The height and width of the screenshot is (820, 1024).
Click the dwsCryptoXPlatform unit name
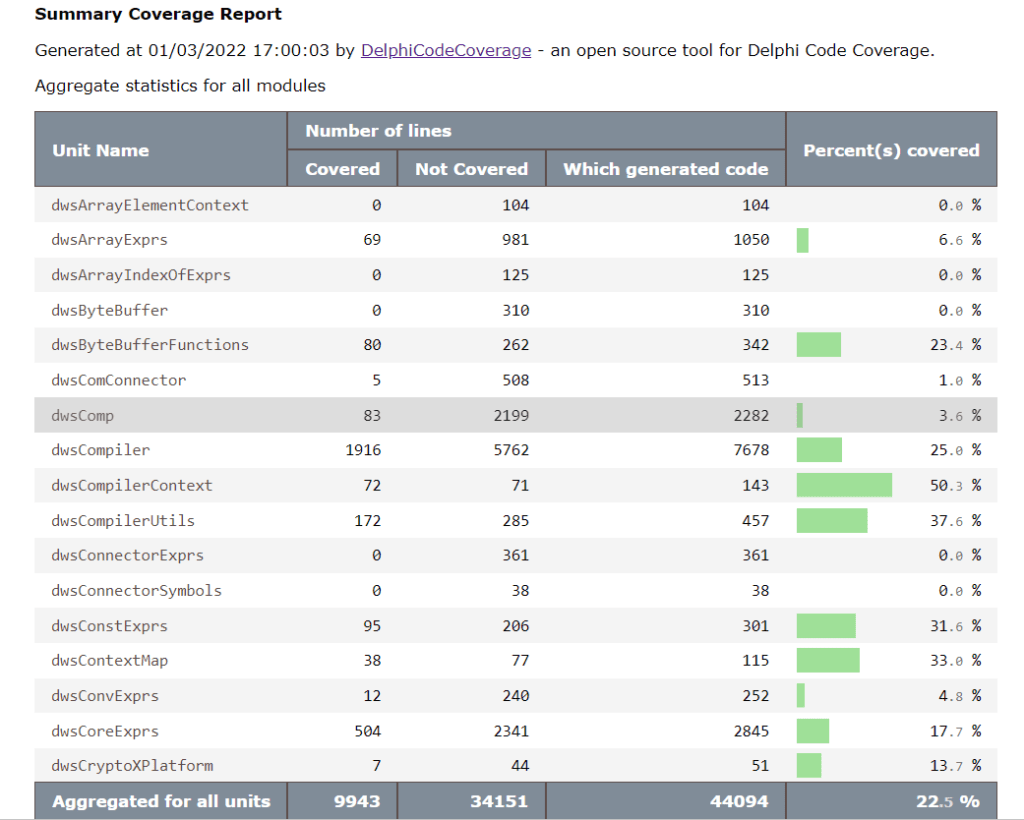[132, 766]
